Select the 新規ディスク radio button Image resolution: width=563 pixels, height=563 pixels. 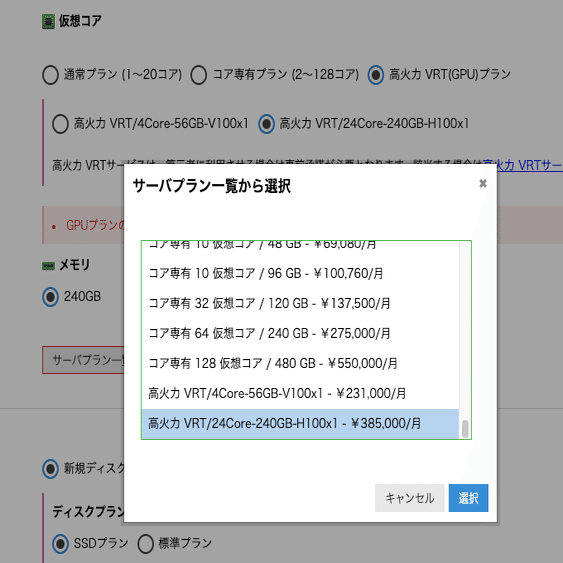50,469
